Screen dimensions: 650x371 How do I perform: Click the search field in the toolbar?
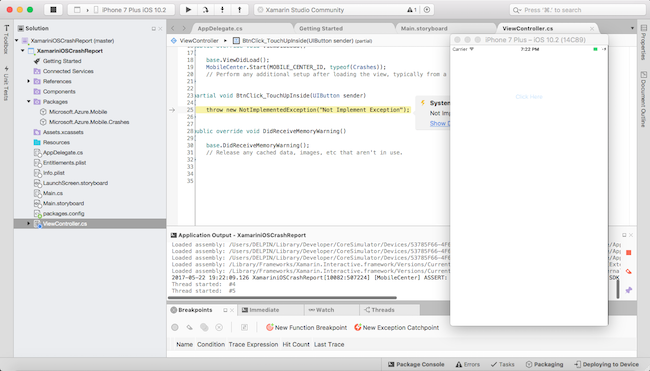tap(577, 10)
